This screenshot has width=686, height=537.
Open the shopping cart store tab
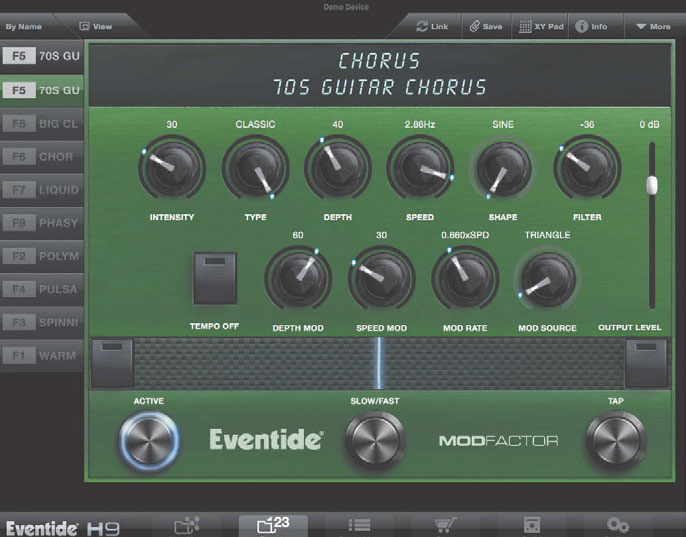[445, 525]
